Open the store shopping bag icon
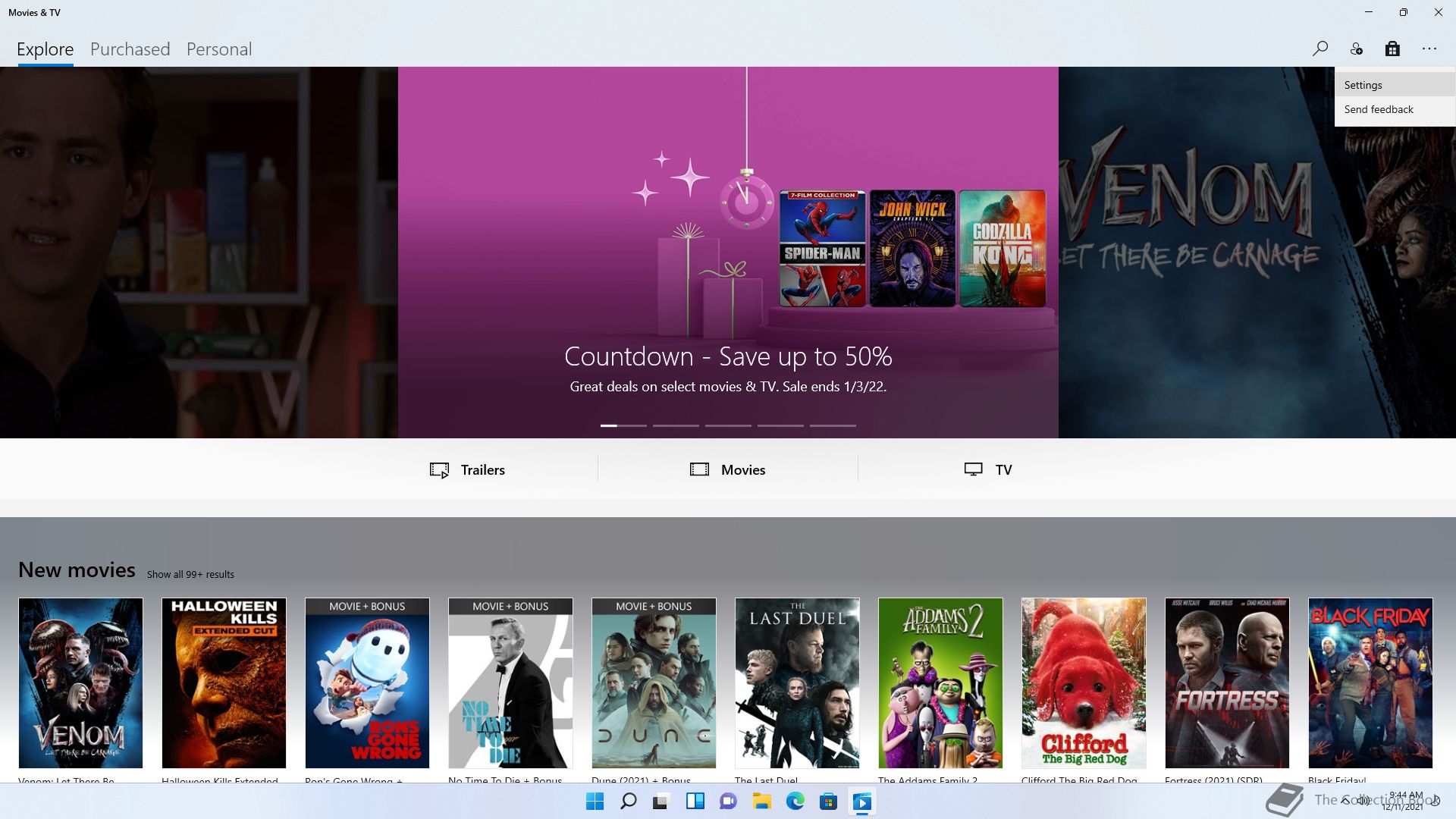 pos(1392,49)
